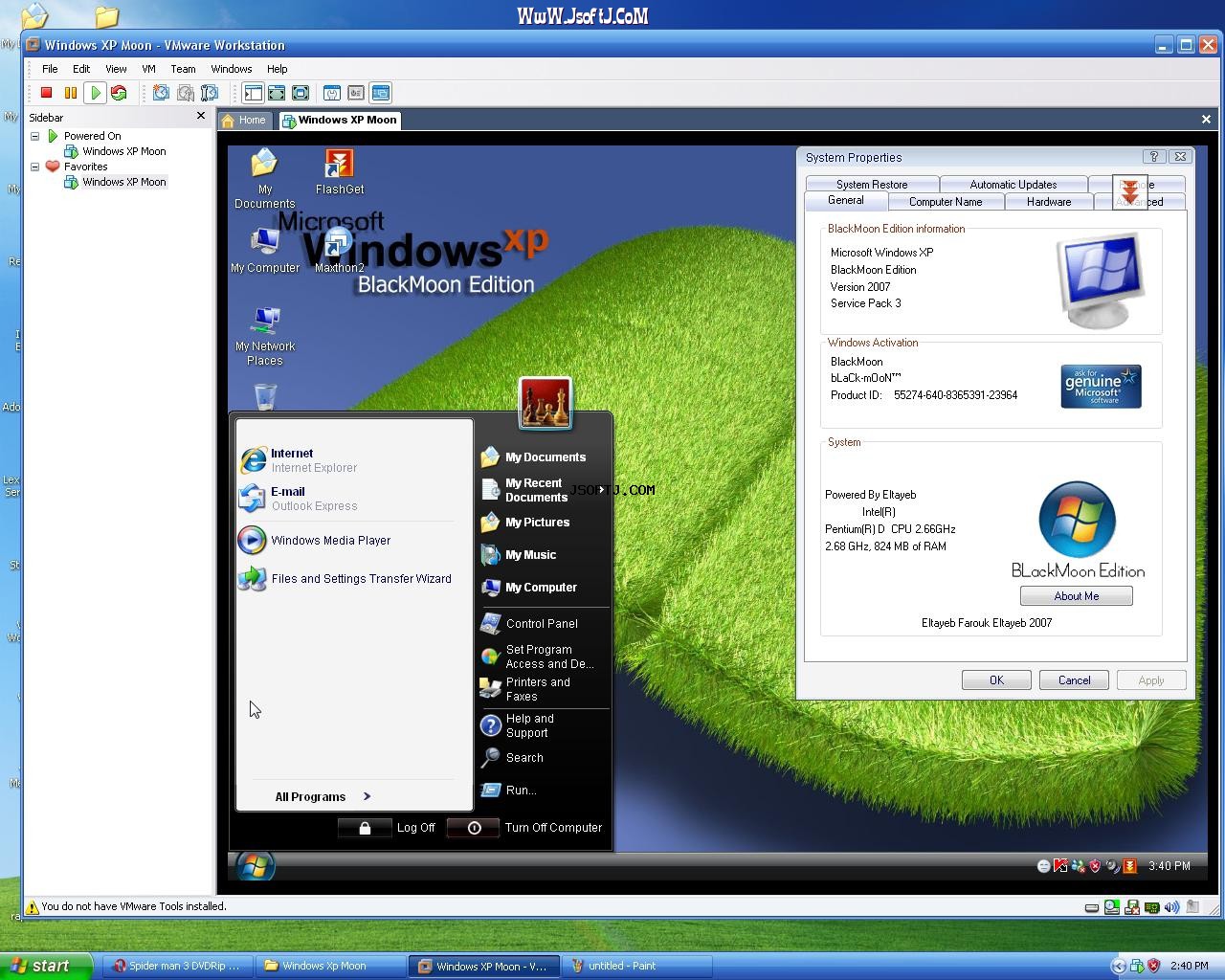This screenshot has width=1225, height=980.
Task: Take a snapshot using the toolbar icon
Action: tap(161, 93)
